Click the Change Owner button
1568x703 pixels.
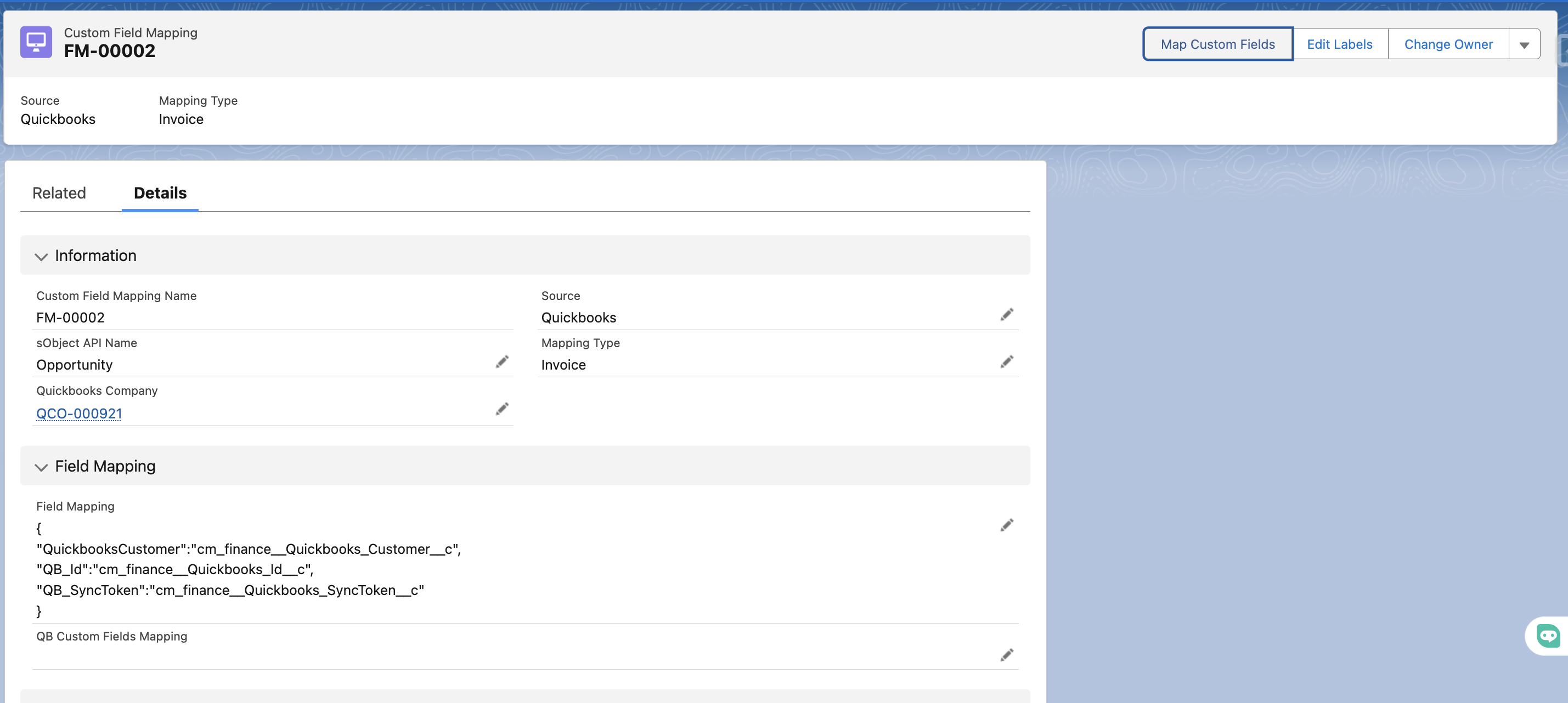pos(1448,44)
